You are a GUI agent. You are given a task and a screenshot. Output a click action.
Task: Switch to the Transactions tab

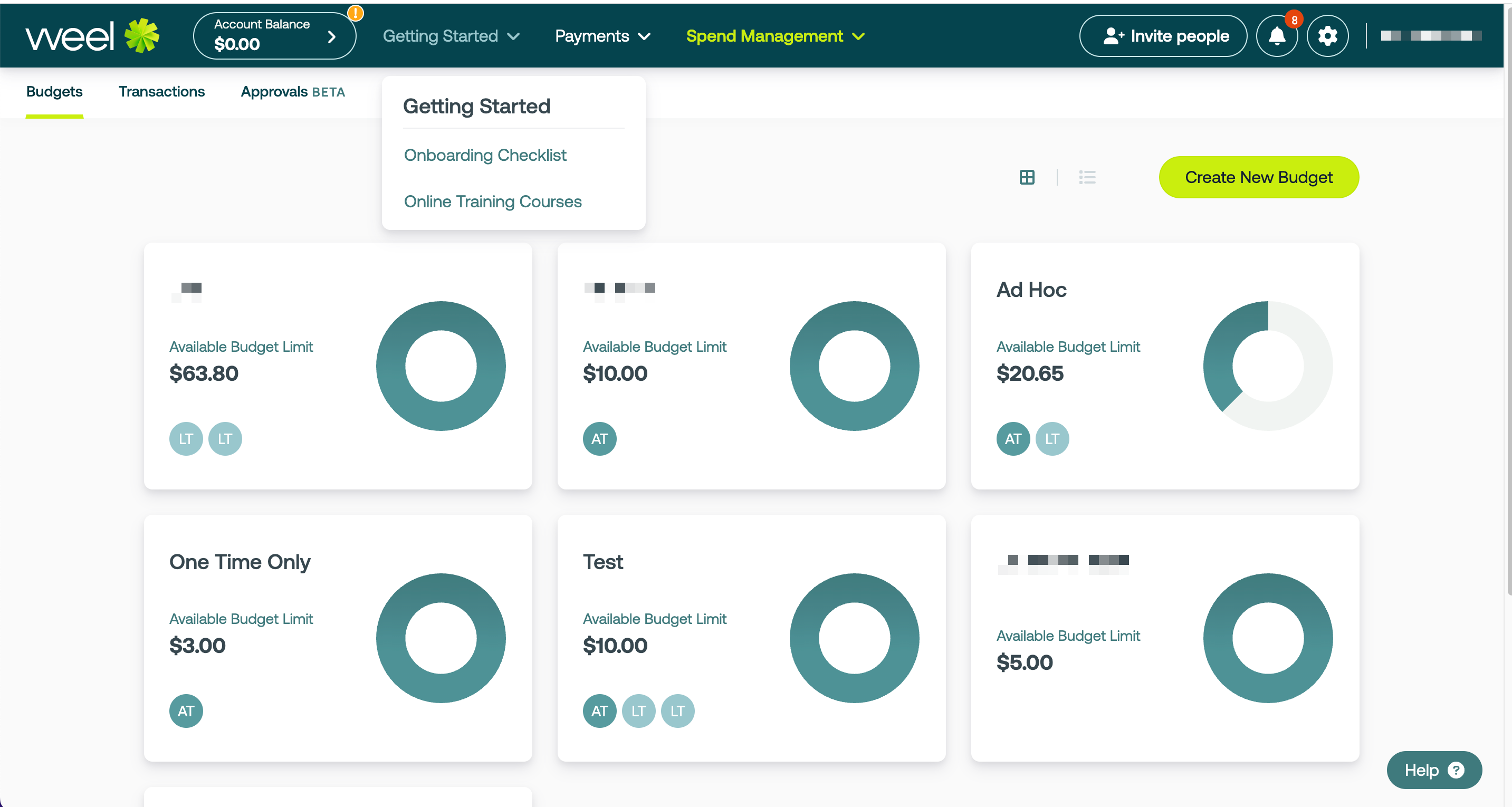(161, 92)
